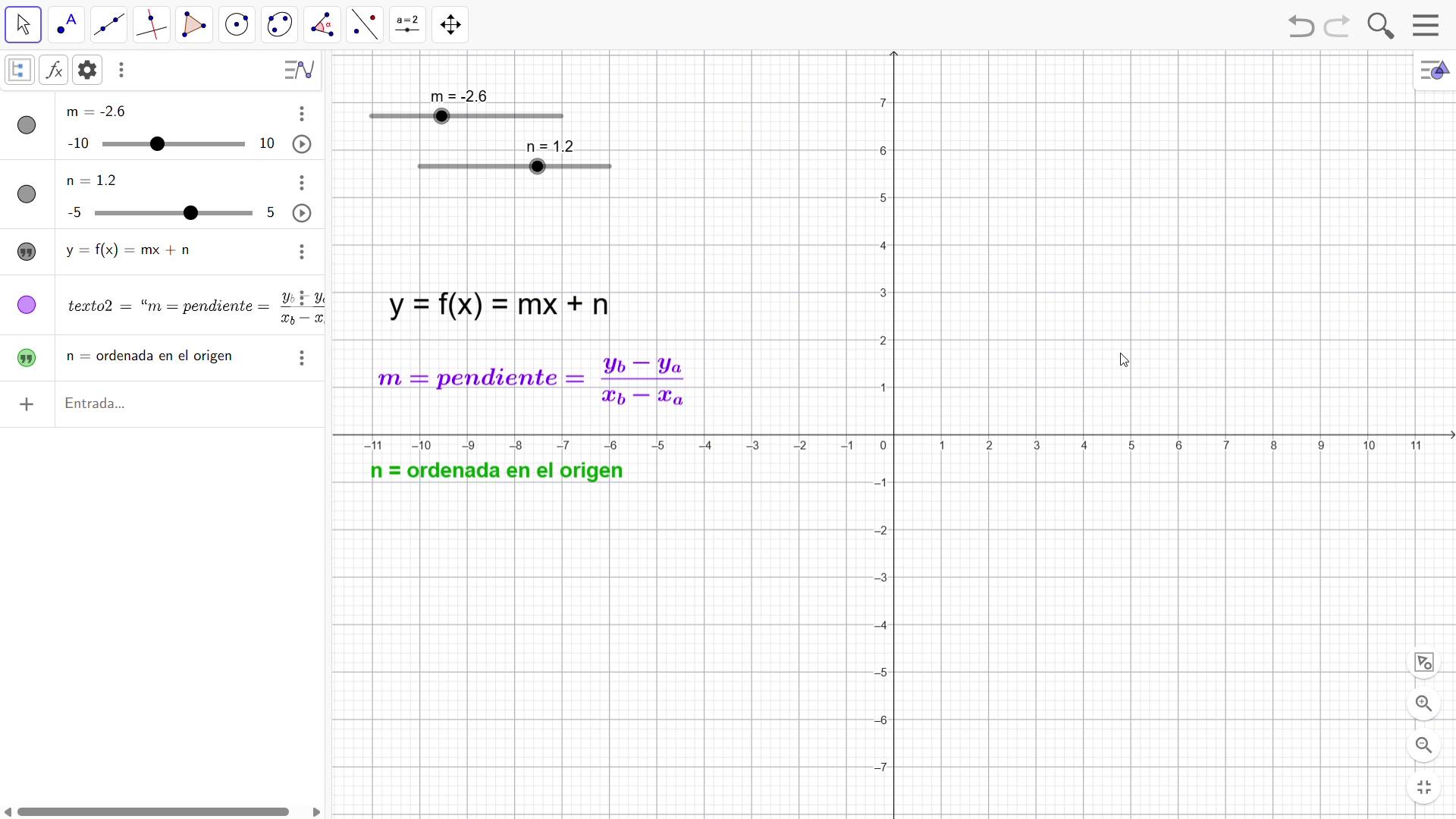Open more options for texto2 row
The width and height of the screenshot is (1456, 819).
tap(302, 298)
